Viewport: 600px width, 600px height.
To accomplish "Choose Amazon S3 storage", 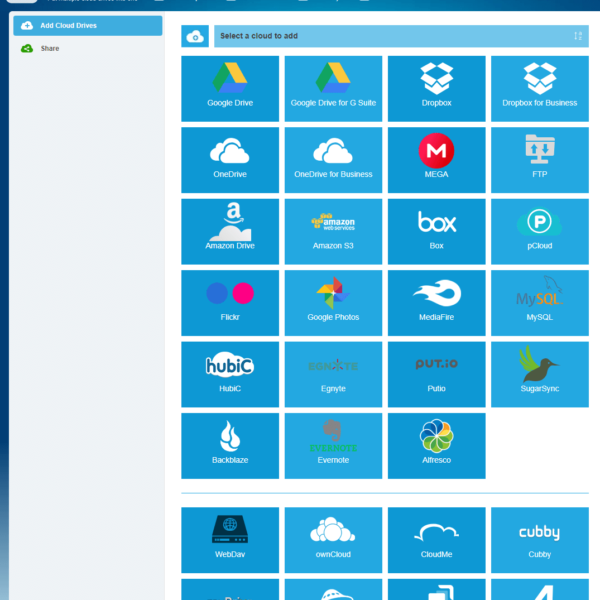I will click(x=333, y=232).
